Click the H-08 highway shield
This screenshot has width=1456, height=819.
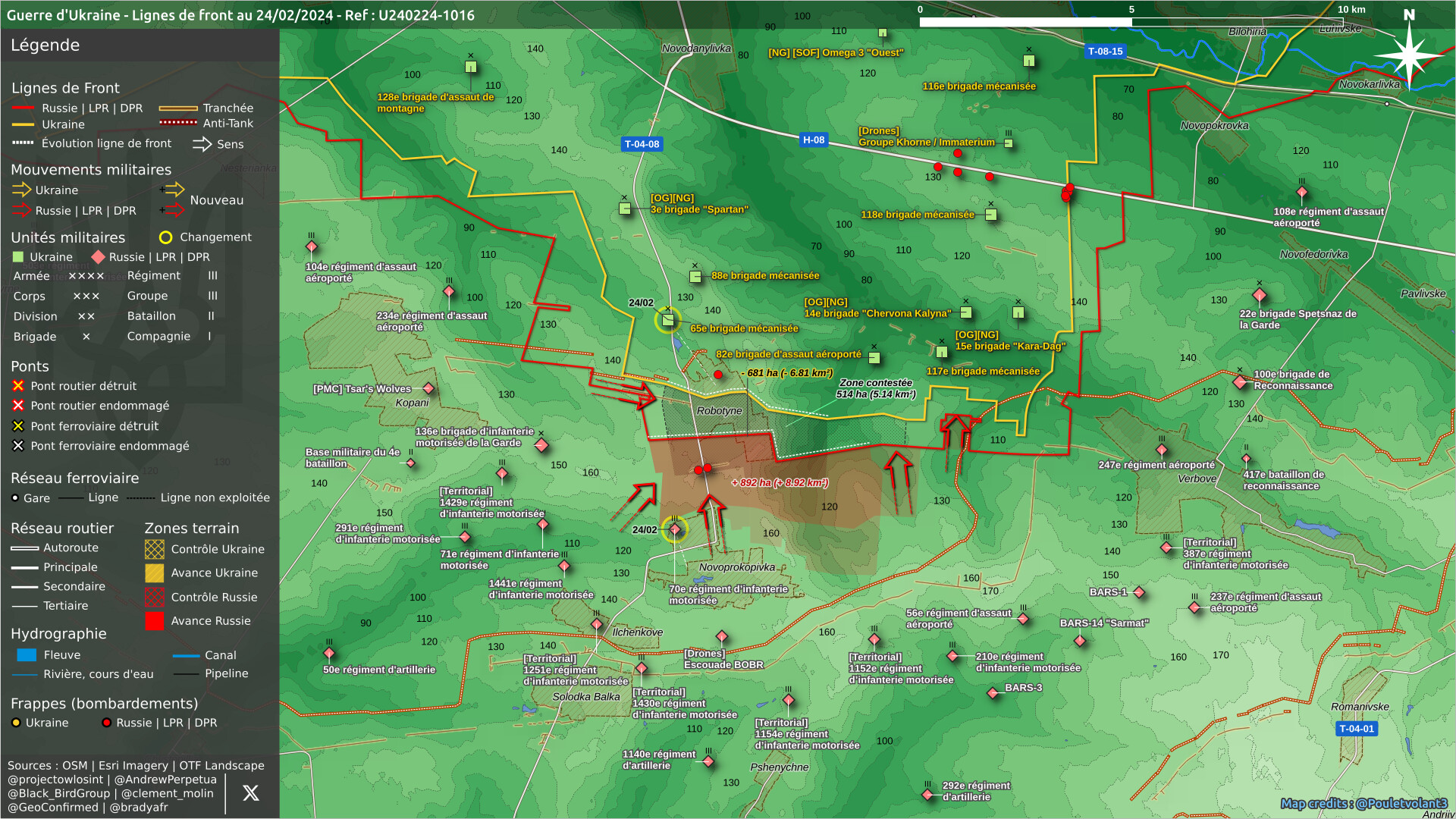[x=814, y=140]
